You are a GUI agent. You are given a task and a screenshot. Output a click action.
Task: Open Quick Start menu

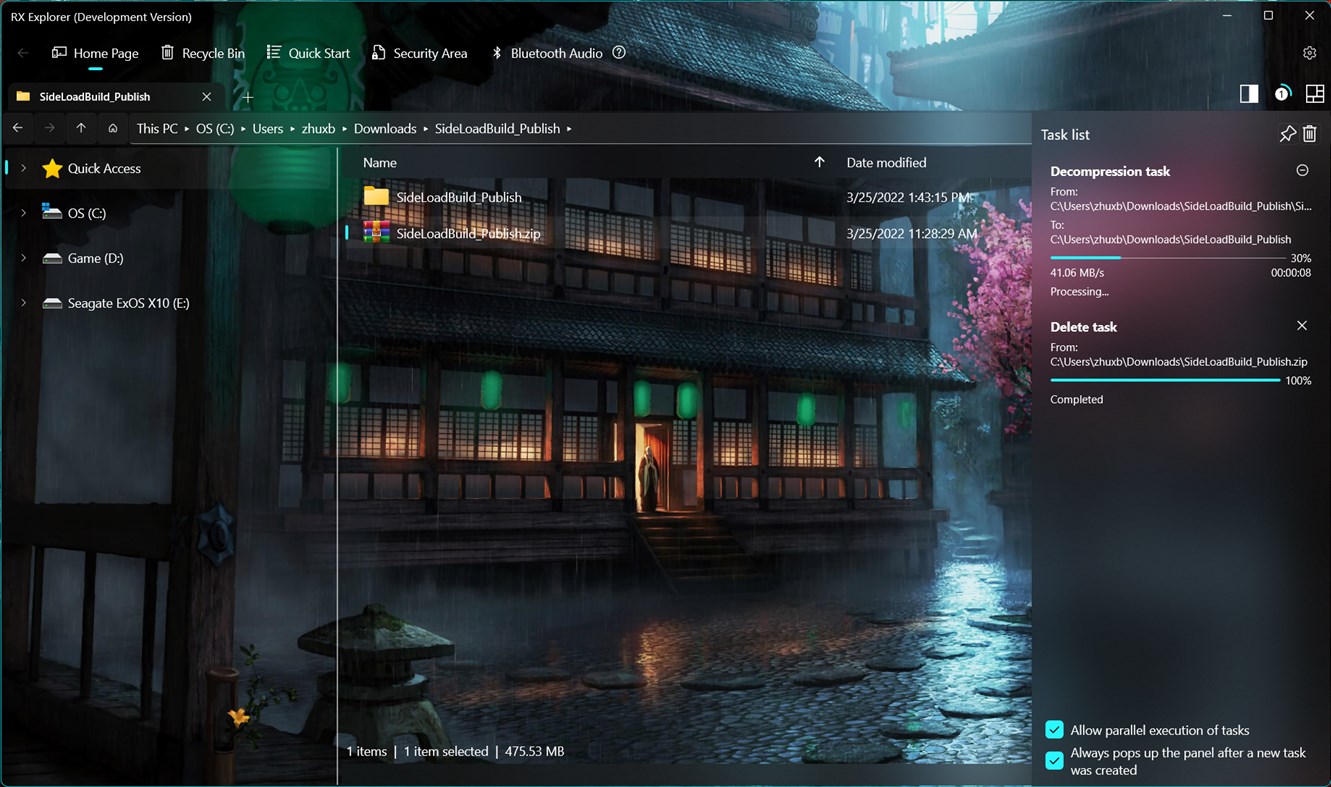tap(308, 53)
